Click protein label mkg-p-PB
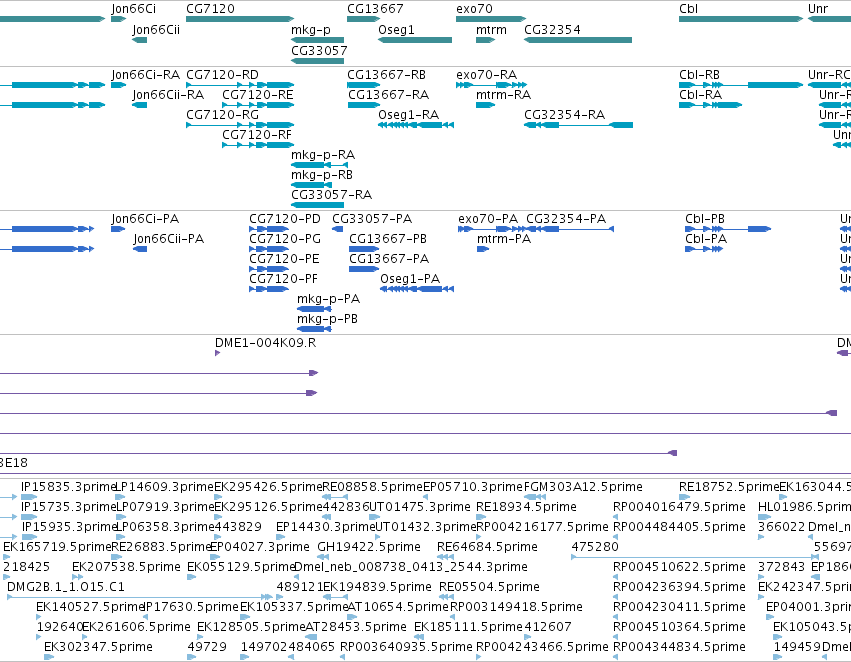The height and width of the screenshot is (662, 851). (327, 319)
